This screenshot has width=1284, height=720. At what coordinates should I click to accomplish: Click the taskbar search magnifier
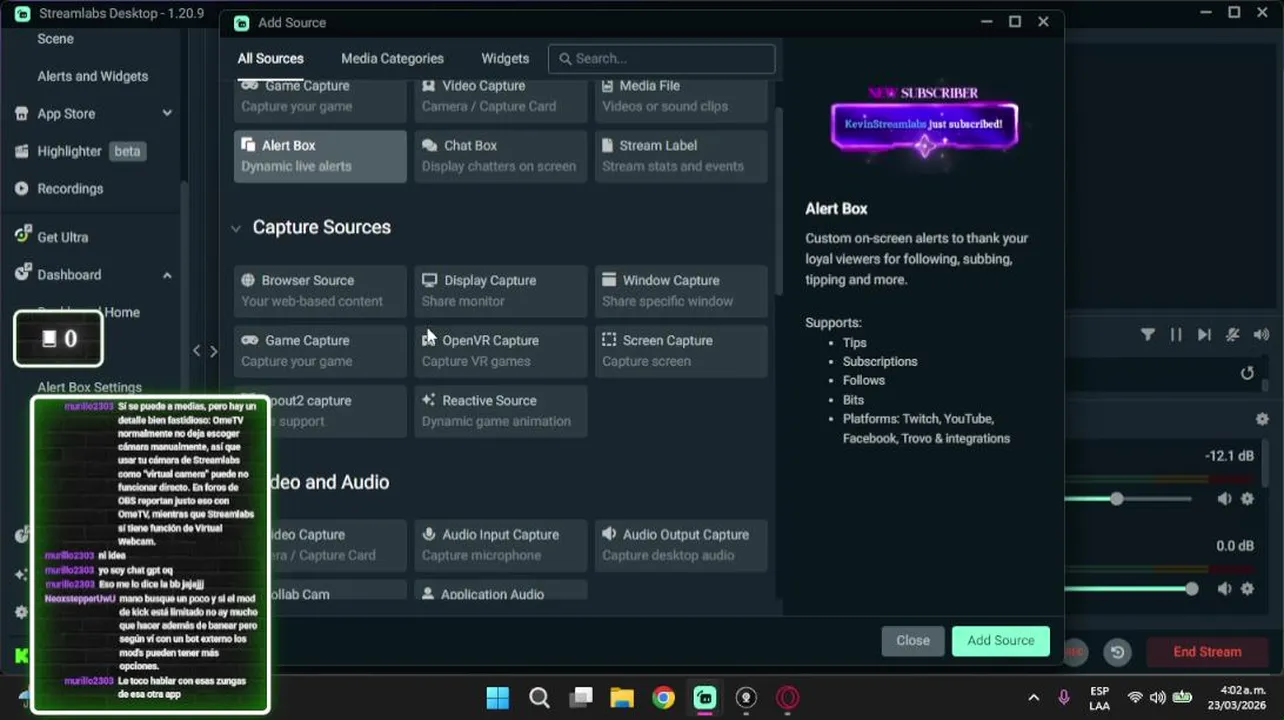point(539,697)
